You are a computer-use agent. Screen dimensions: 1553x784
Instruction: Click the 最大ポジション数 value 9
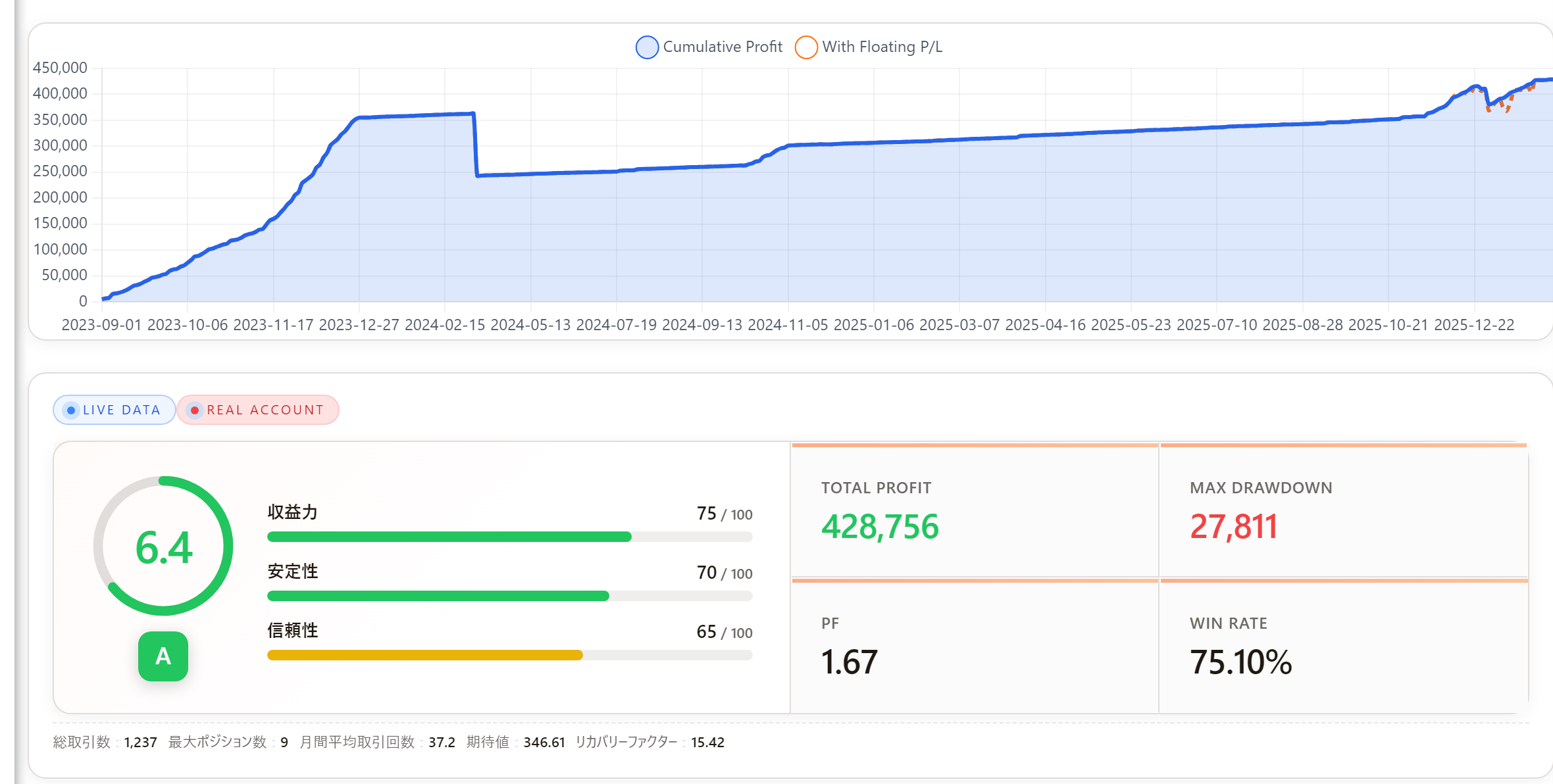pyautogui.click(x=284, y=743)
